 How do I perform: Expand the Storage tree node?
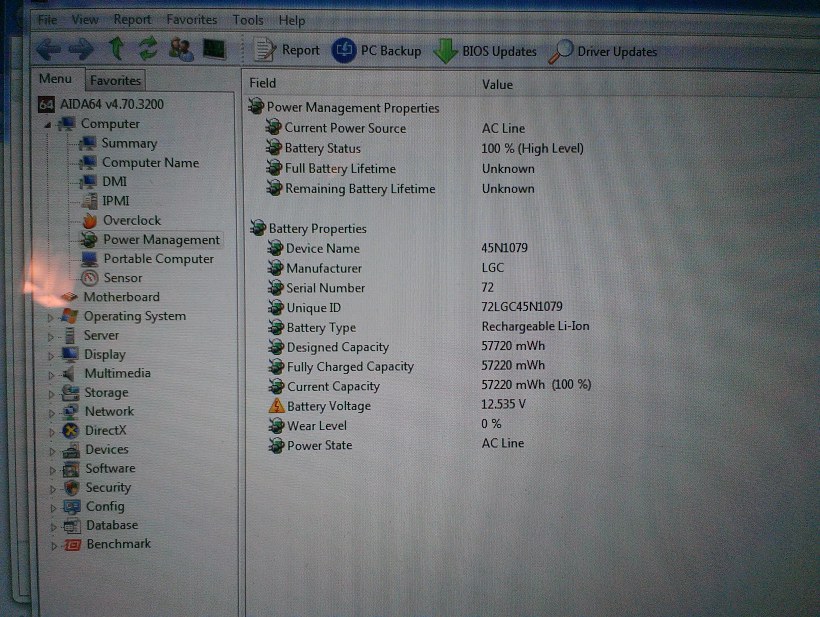pyautogui.click(x=51, y=393)
